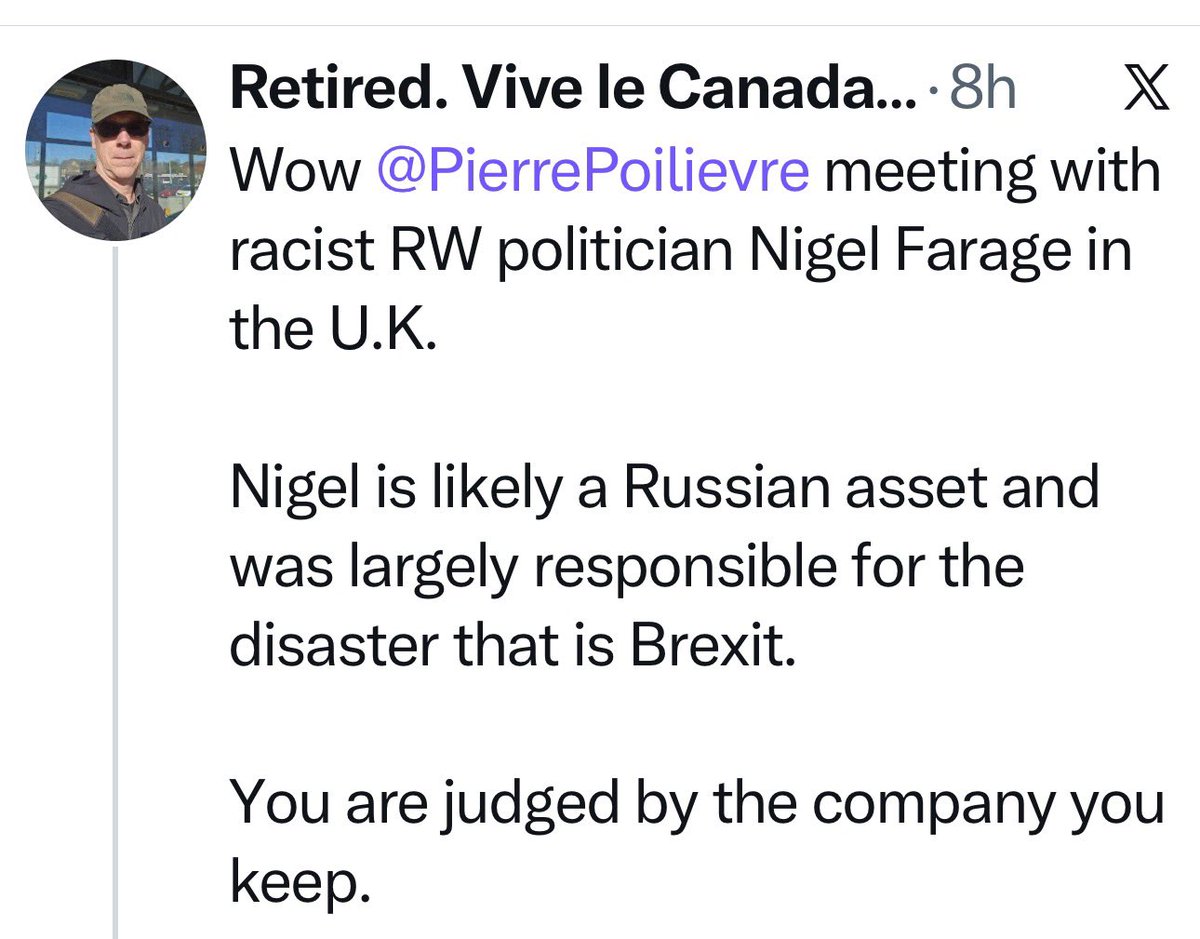Click the sunglasses in the avatar photo
1200x939 pixels.
pyautogui.click(x=121, y=128)
